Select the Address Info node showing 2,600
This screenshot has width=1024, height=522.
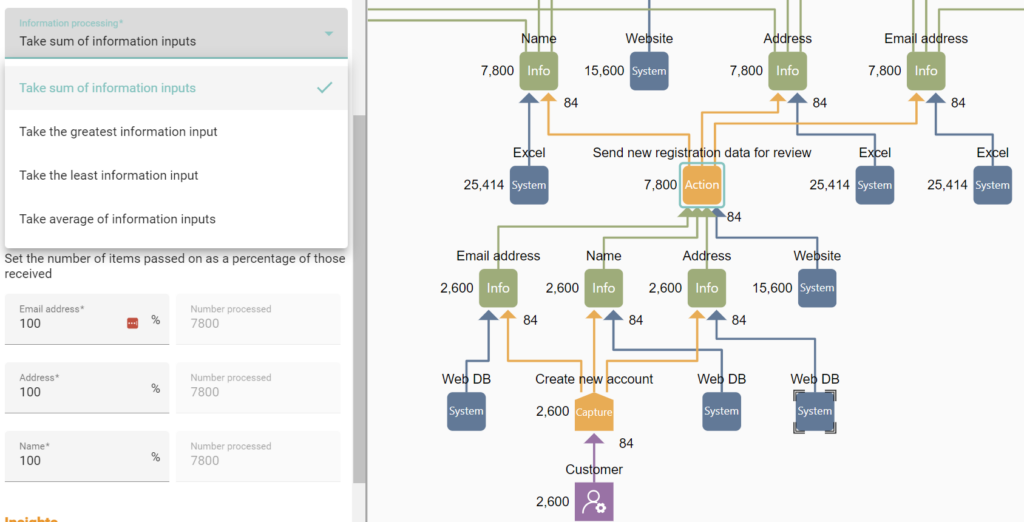(x=707, y=288)
